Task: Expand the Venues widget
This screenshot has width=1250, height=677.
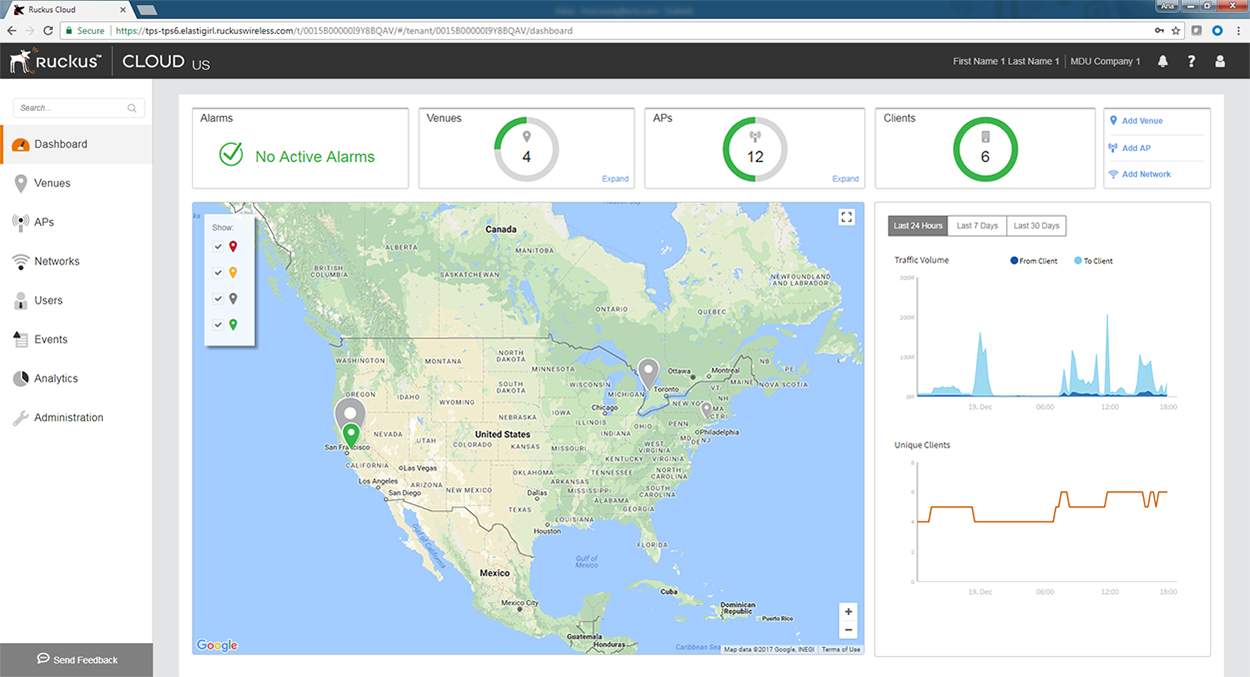Action: (x=615, y=179)
